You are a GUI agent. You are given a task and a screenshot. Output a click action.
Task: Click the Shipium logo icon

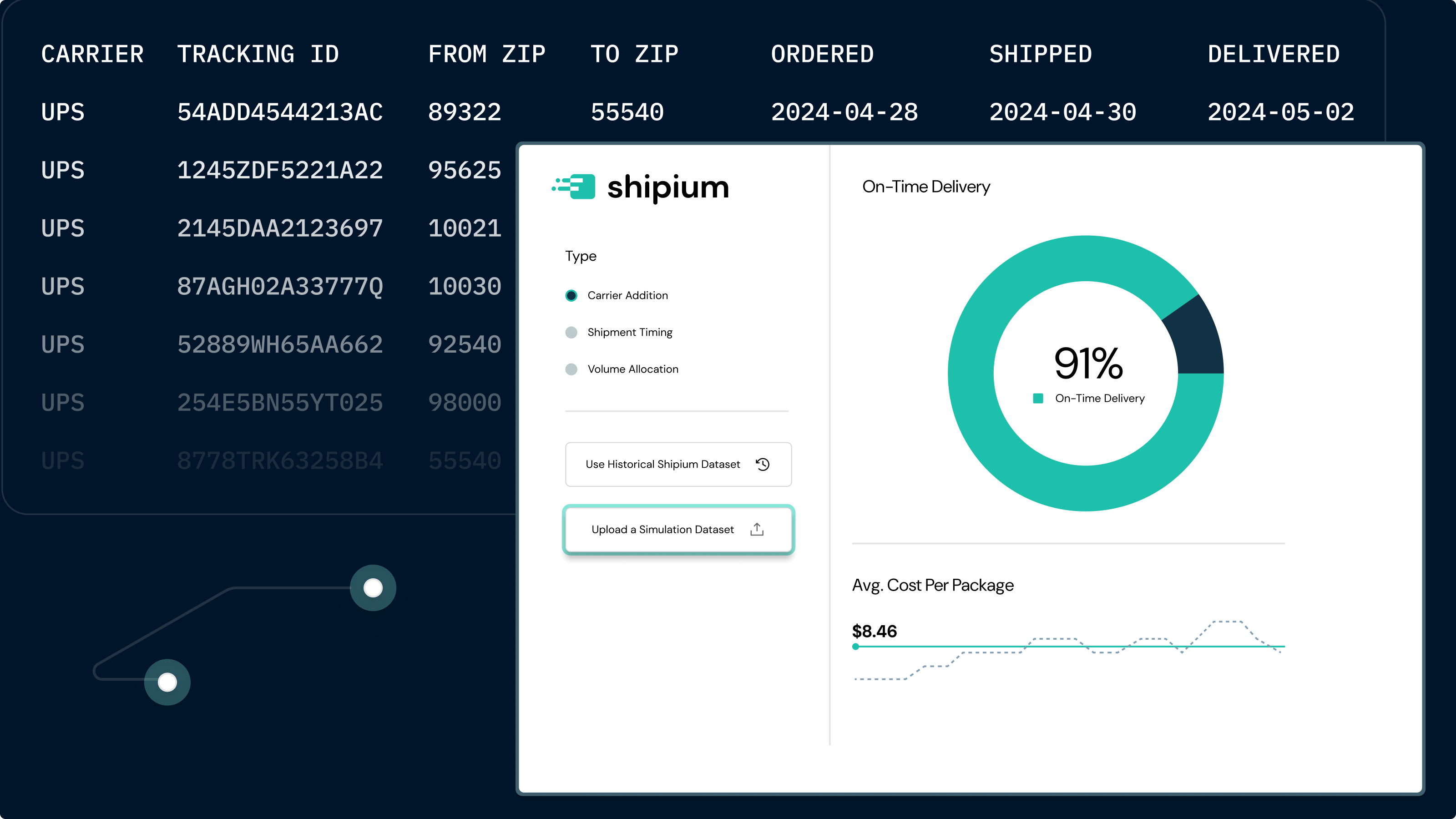[x=574, y=187]
